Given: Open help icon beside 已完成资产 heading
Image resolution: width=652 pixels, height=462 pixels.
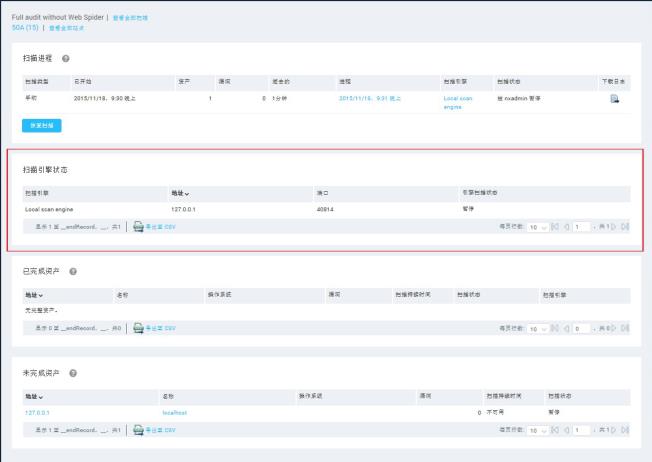Looking at the screenshot, I should (74, 271).
